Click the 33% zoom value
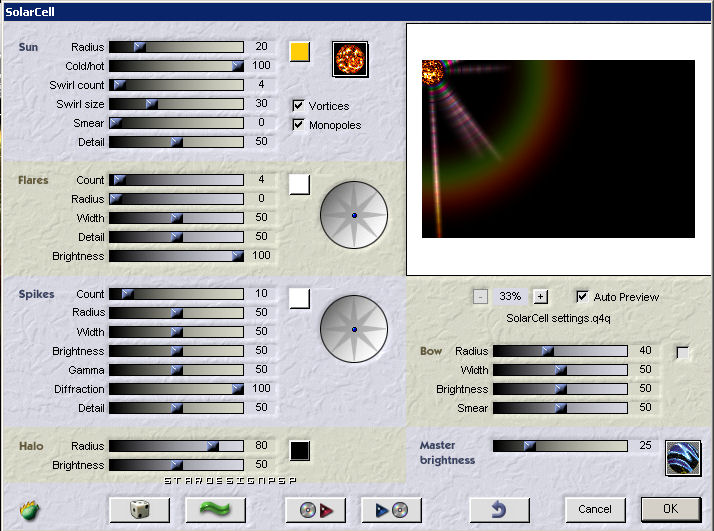 point(510,296)
